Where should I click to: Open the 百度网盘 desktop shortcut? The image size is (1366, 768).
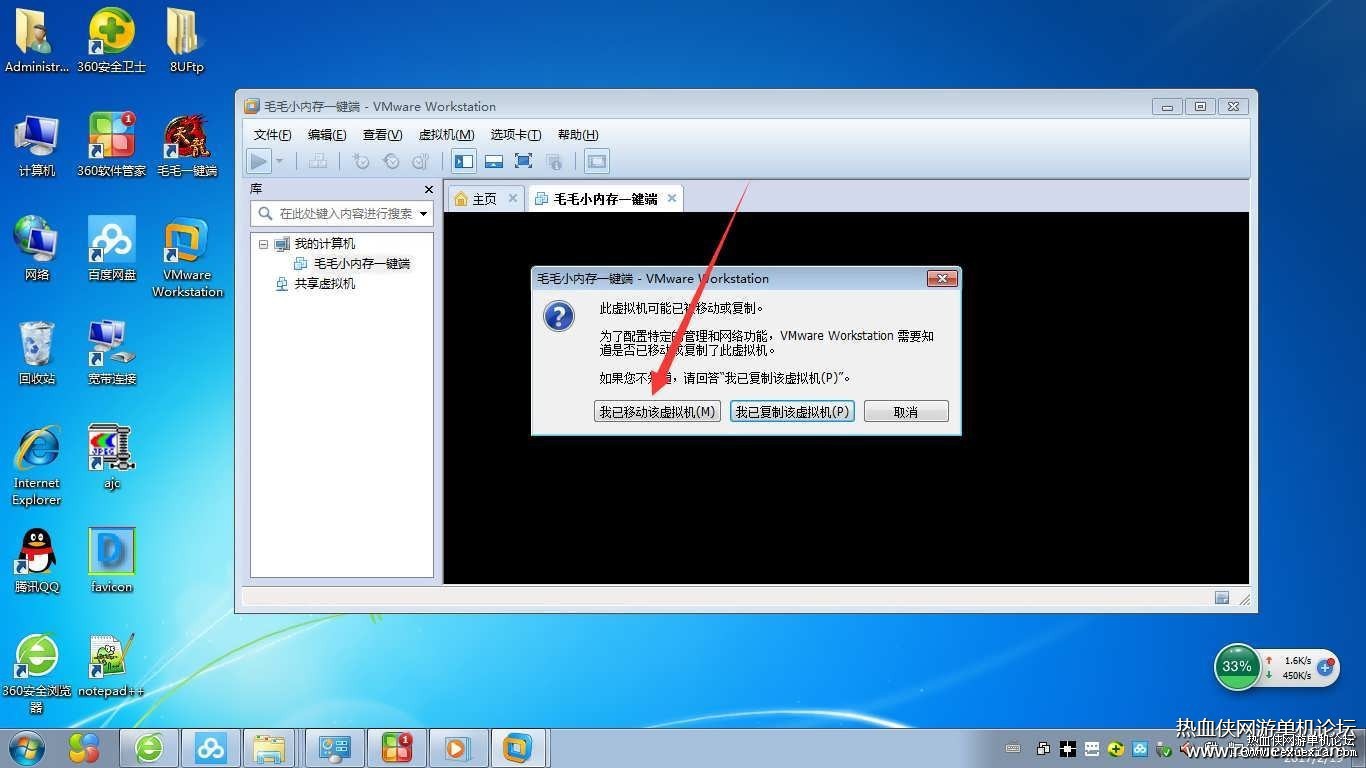tap(112, 249)
